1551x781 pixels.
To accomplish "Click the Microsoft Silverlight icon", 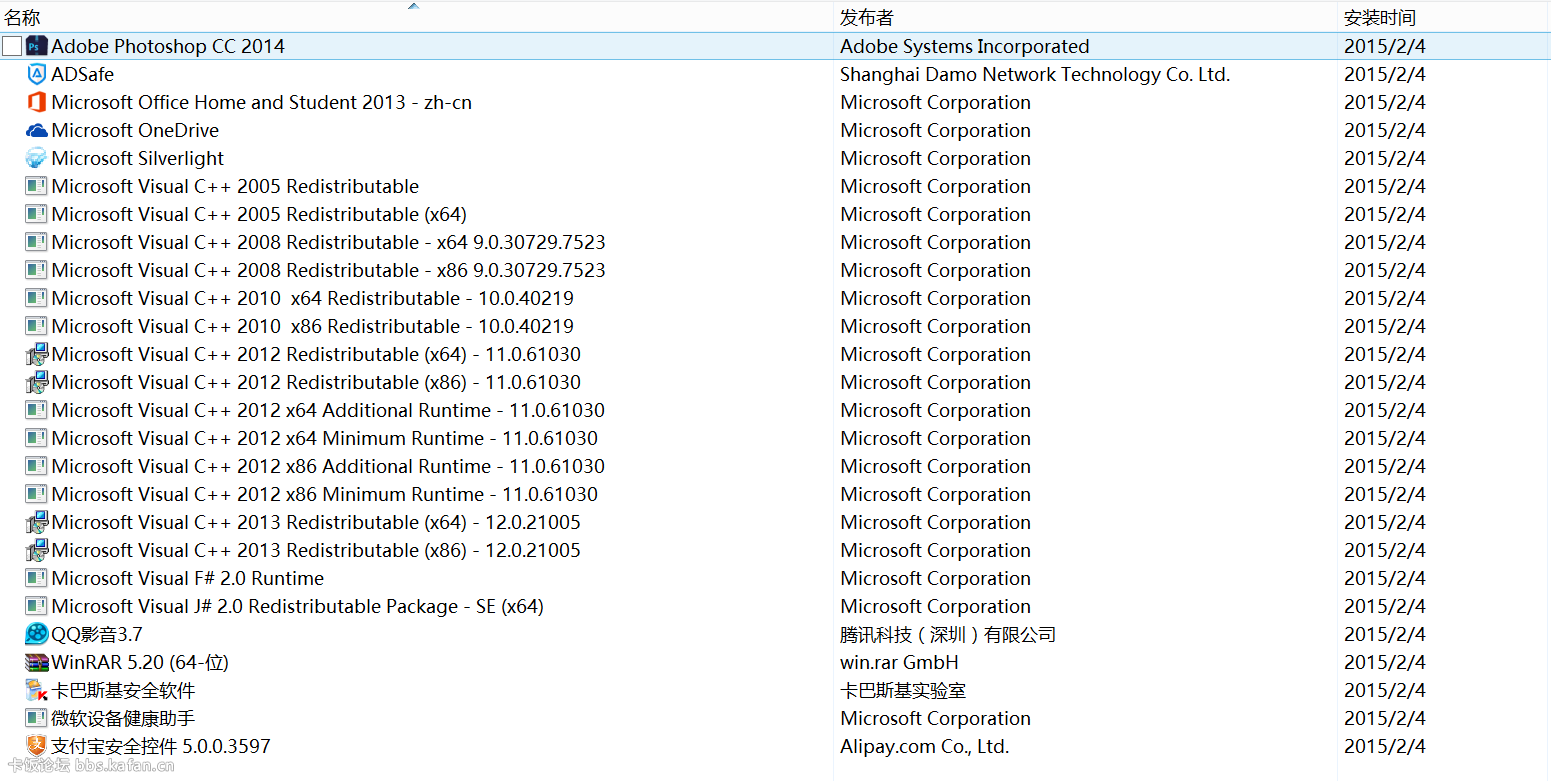I will click(37, 158).
